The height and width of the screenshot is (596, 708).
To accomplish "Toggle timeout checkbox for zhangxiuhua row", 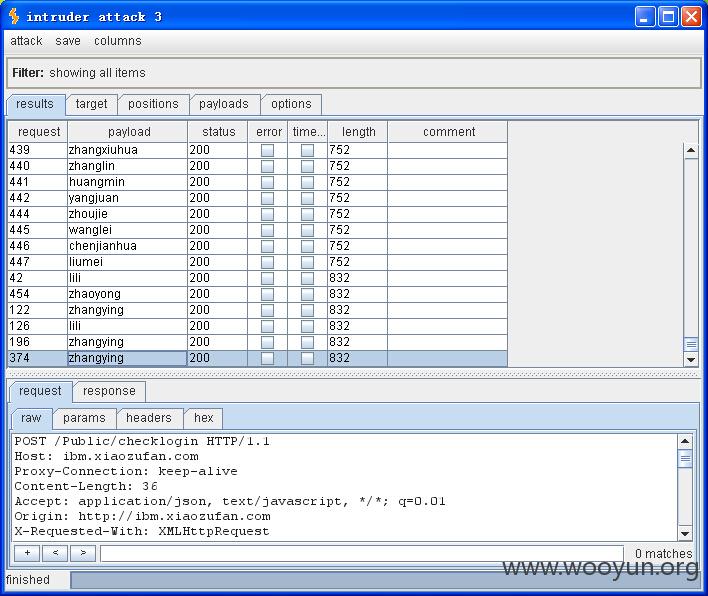I will pos(307,150).
